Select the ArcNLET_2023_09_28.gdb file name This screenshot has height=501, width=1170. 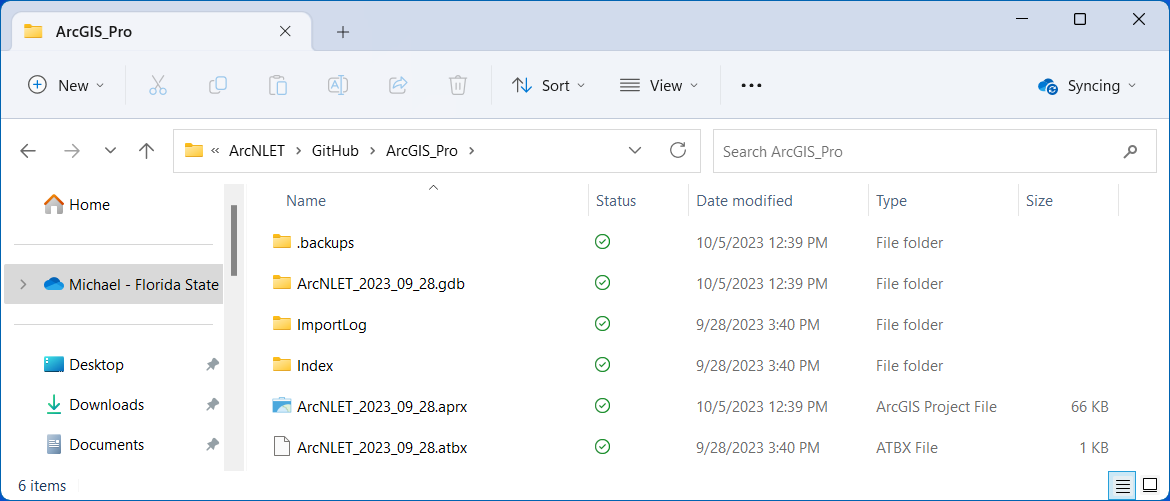(381, 284)
